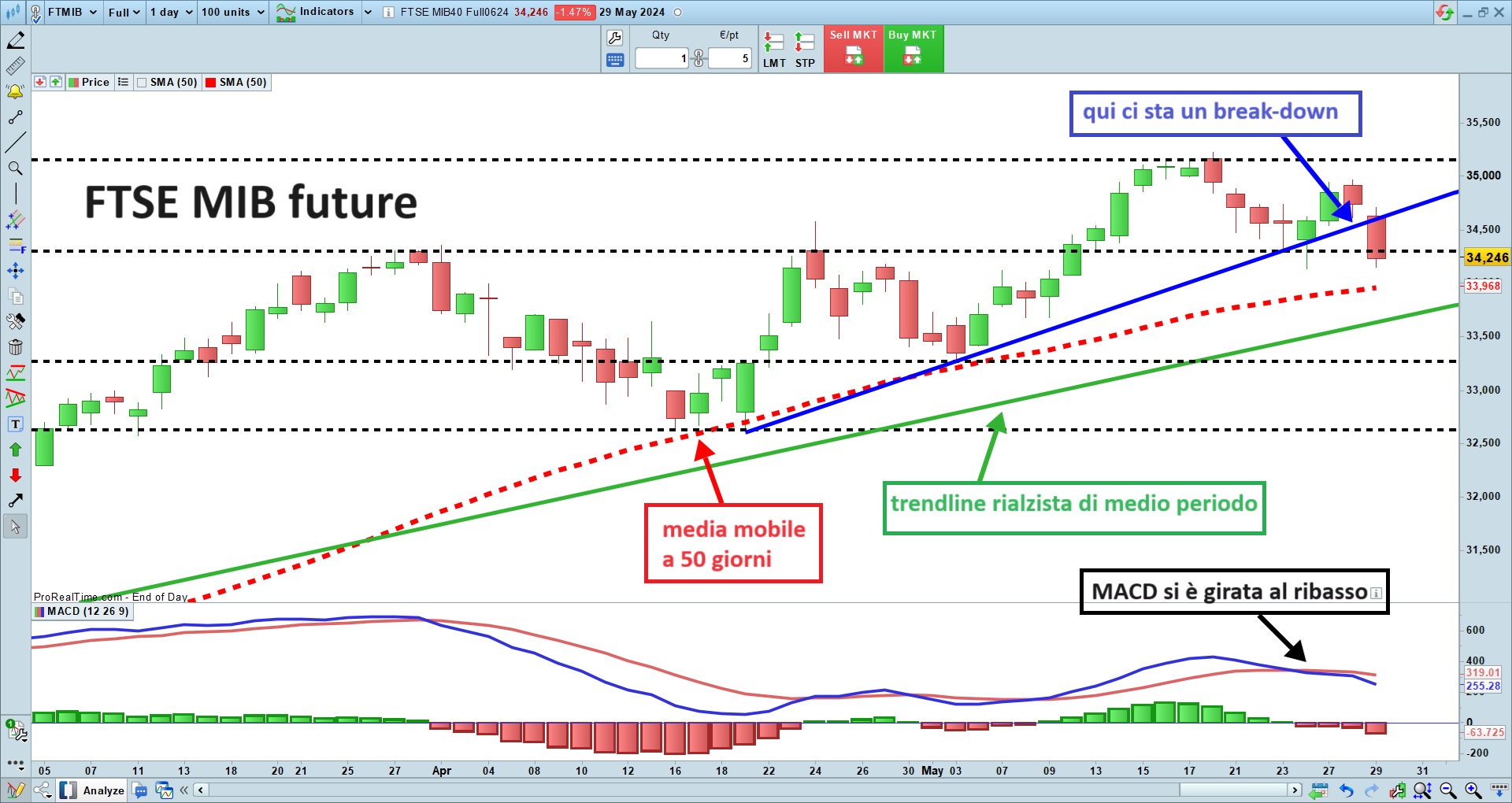This screenshot has width=1512, height=803.
Task: Select the text annotation T tool
Action: click(15, 424)
